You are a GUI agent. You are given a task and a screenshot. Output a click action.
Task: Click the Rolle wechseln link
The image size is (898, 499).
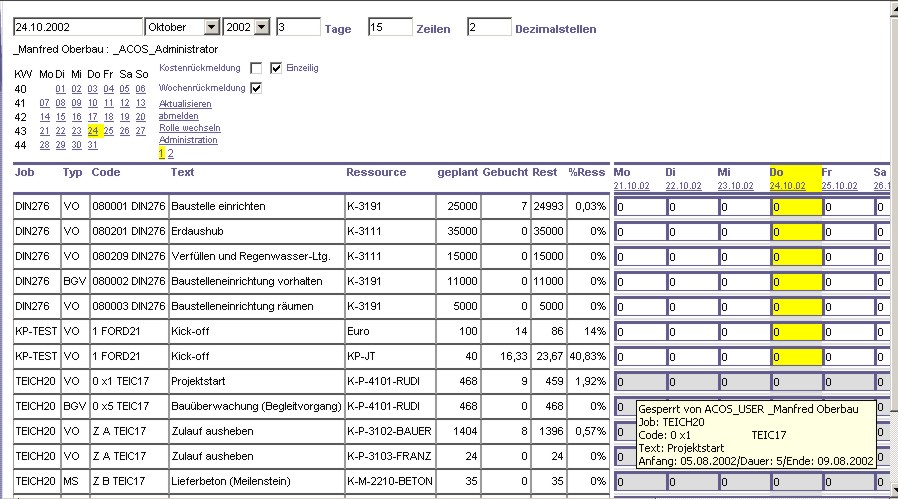[x=190, y=128]
